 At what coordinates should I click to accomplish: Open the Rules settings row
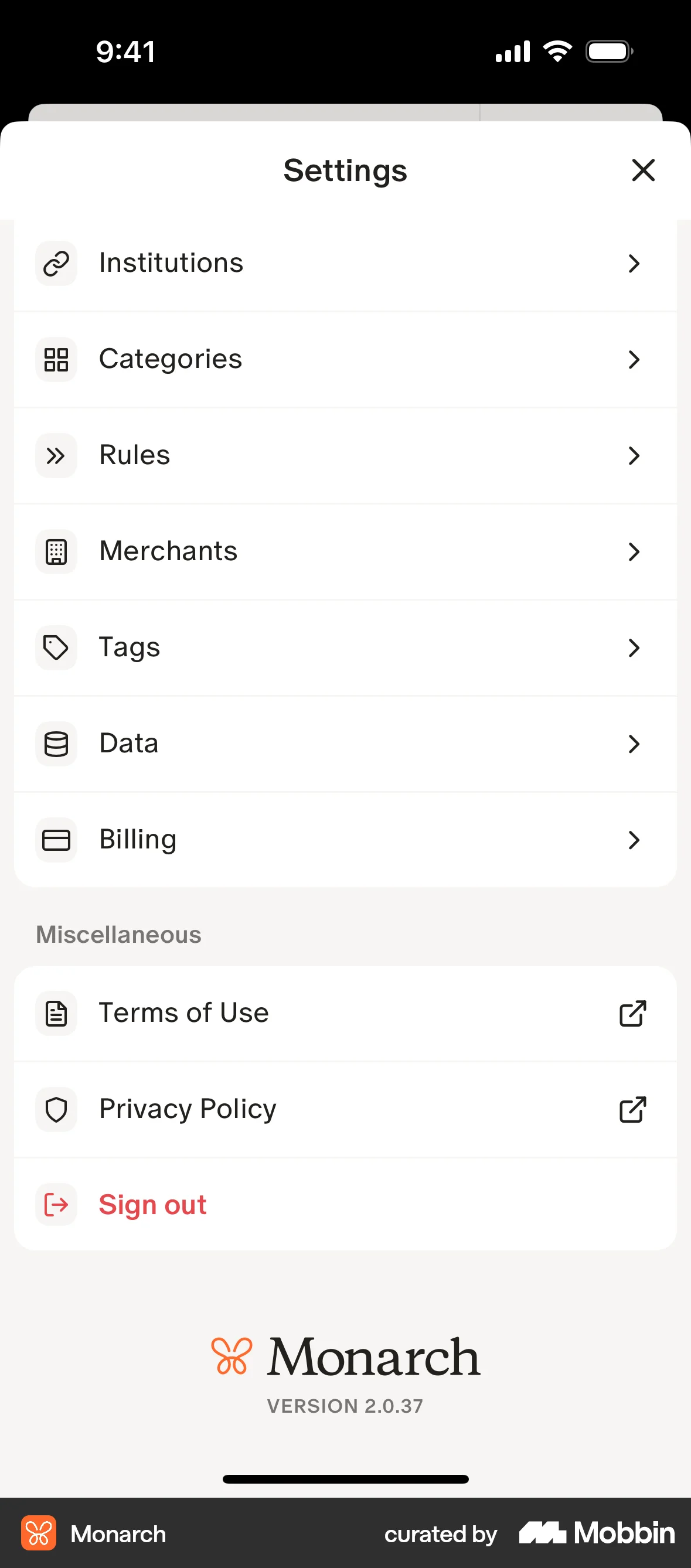click(345, 455)
